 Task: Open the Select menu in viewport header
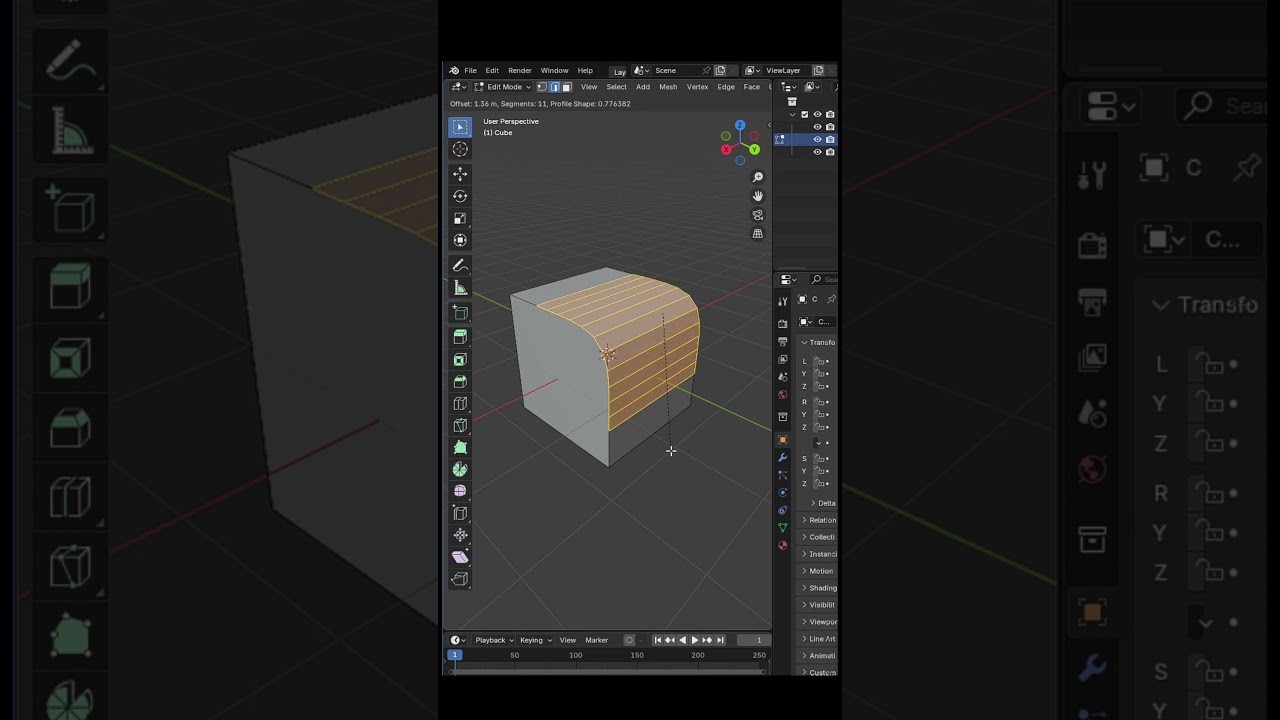pyautogui.click(x=616, y=87)
